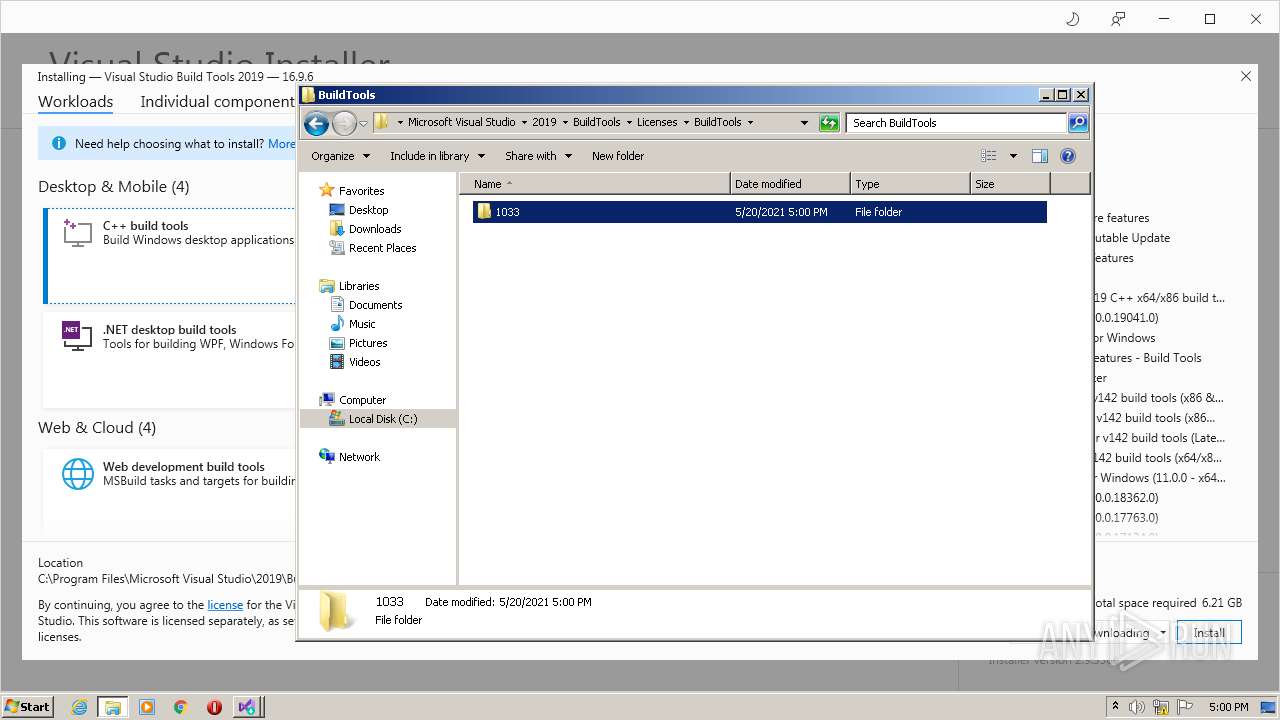This screenshot has width=1280, height=720.
Task: Open the more view options arrow
Action: tap(1013, 156)
